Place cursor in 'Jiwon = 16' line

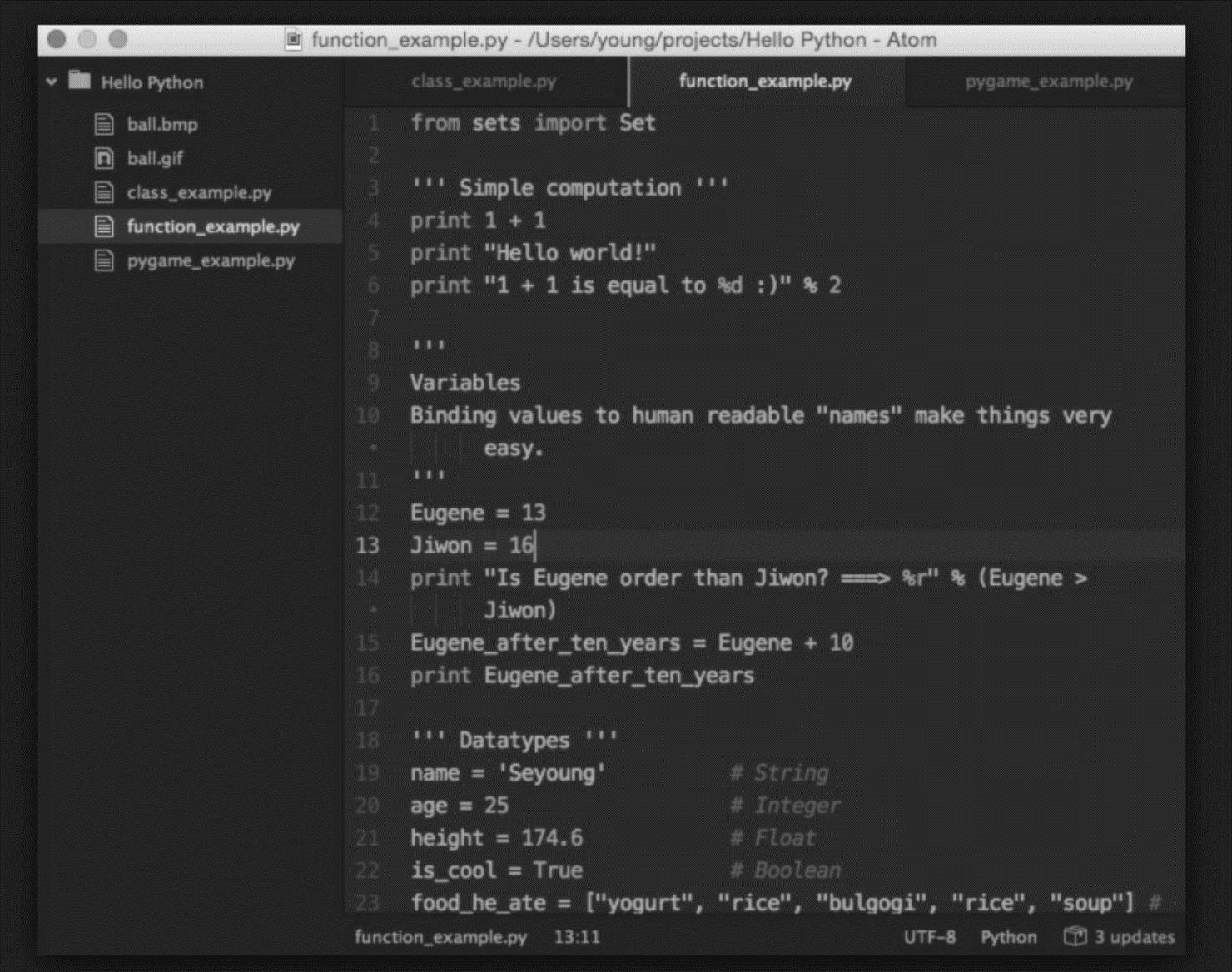(x=472, y=545)
